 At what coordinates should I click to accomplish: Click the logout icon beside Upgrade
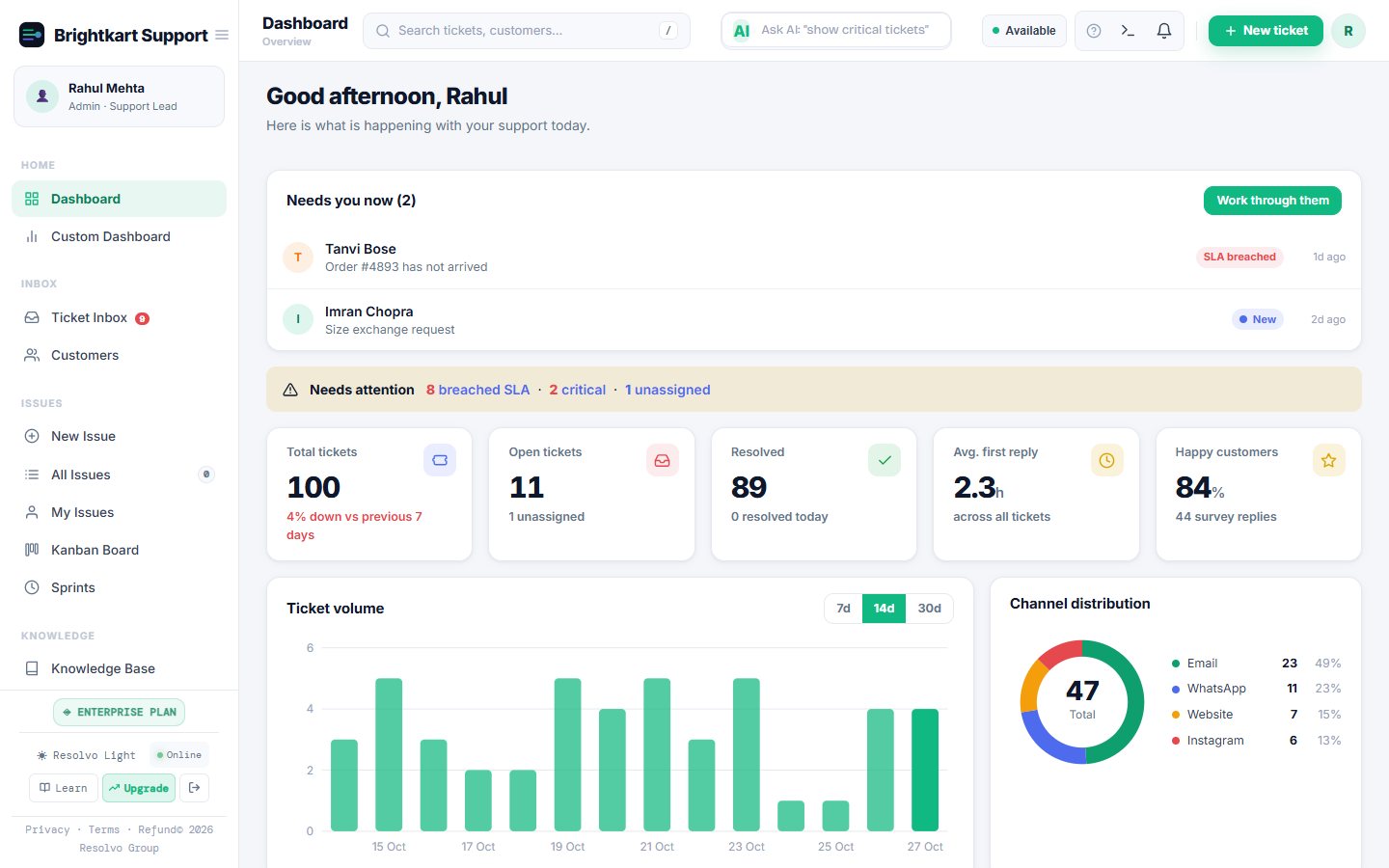(194, 788)
